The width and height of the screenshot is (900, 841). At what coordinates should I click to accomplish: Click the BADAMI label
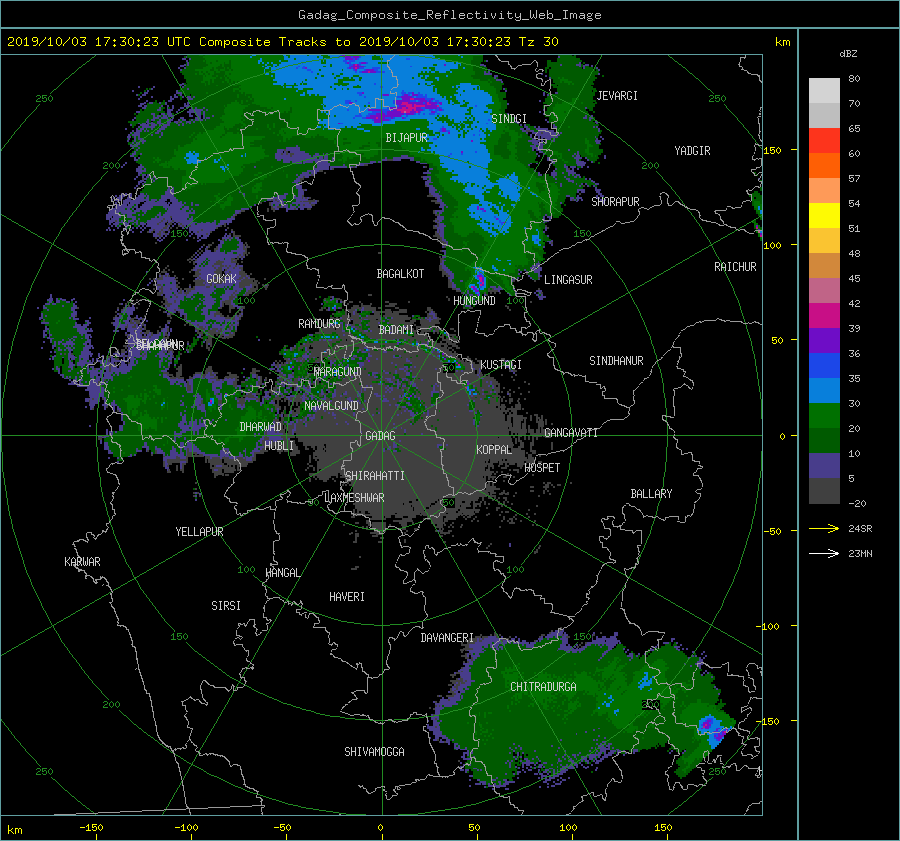[396, 330]
